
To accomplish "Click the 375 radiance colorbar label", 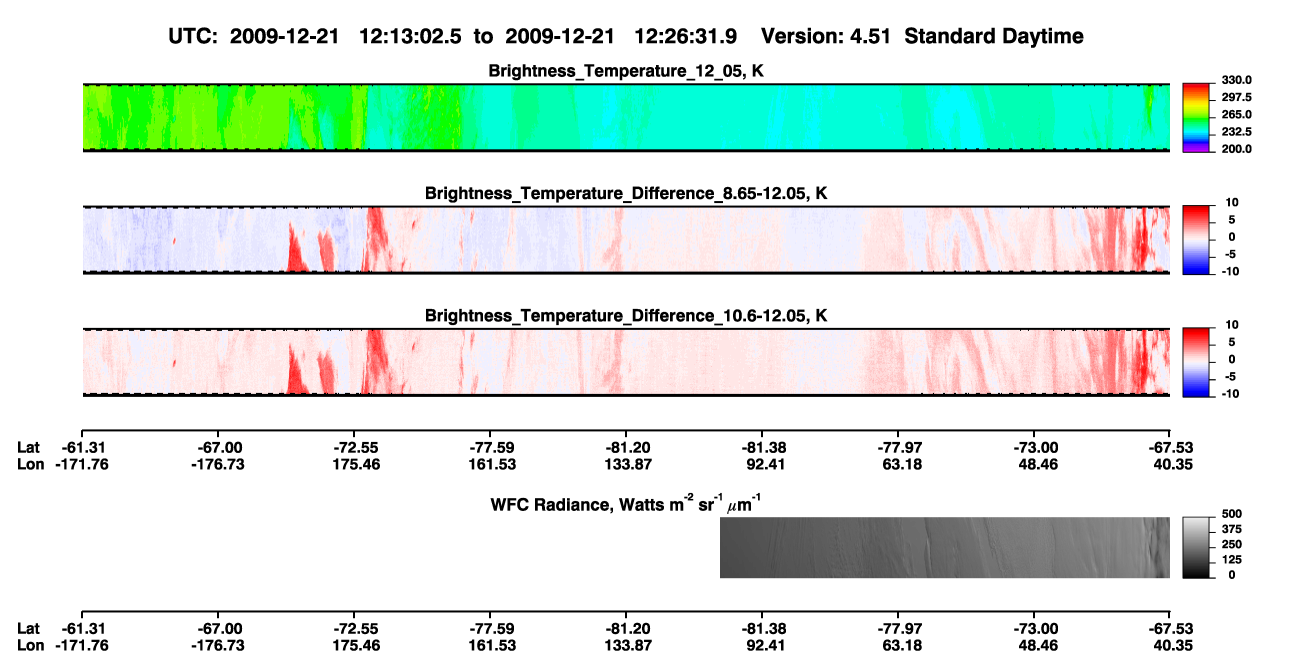I will coord(1231,529).
